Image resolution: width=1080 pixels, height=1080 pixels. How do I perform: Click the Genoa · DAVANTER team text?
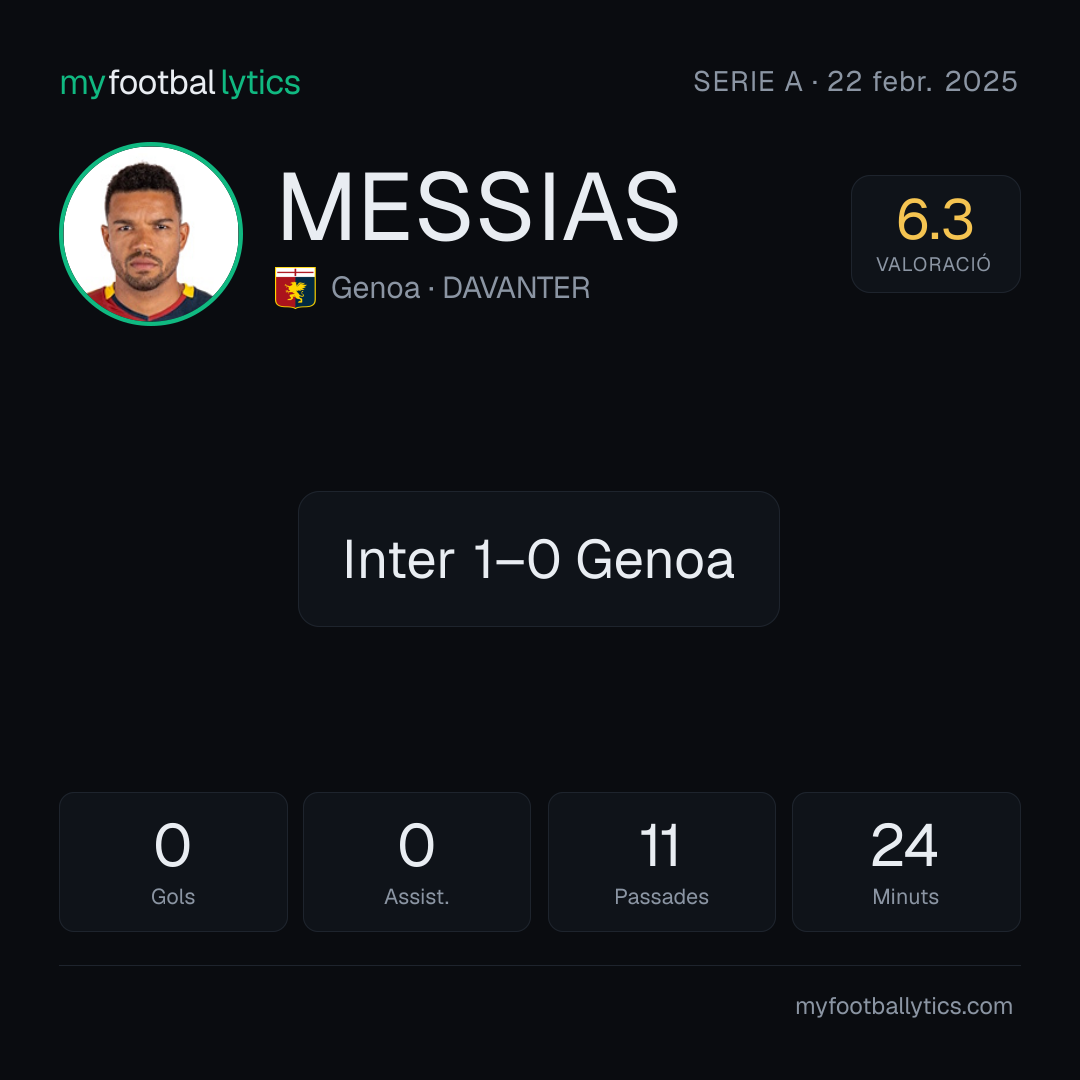[x=460, y=288]
